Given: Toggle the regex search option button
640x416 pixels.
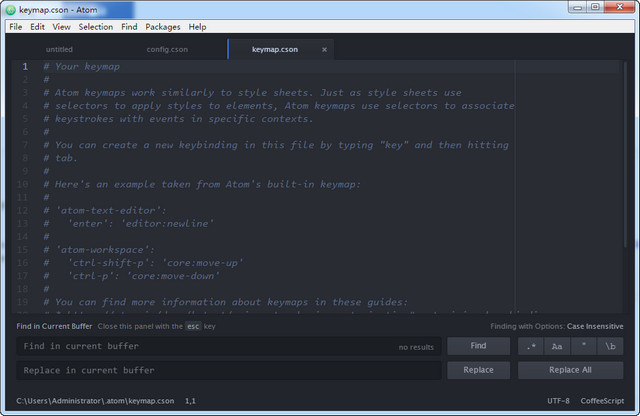Looking at the screenshot, I should (530, 346).
